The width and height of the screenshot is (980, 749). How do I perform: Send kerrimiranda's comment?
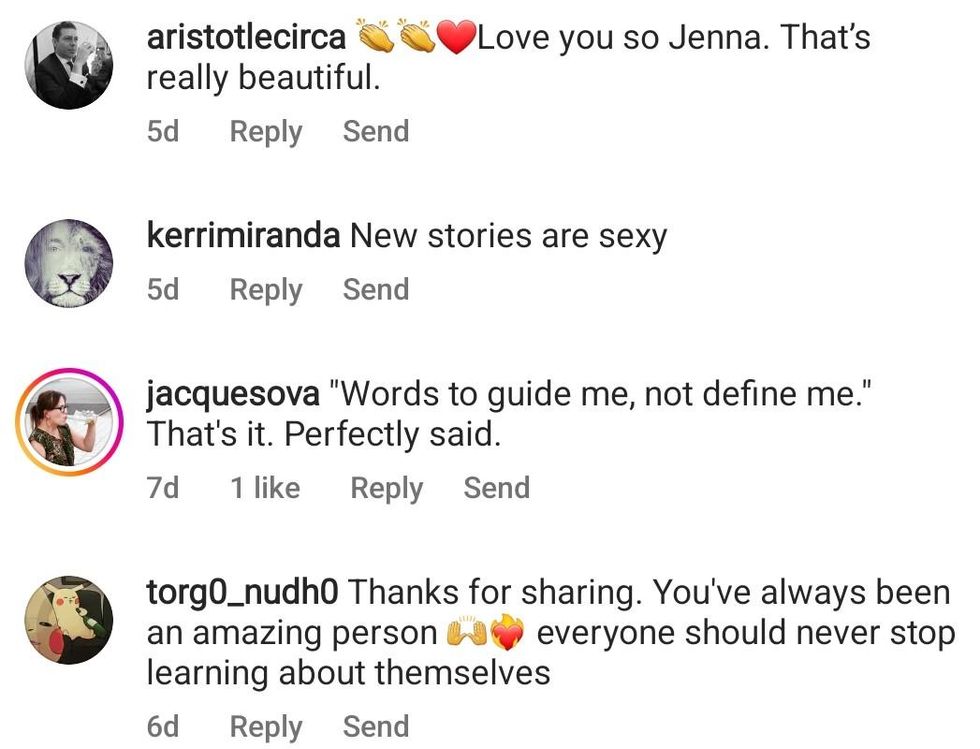tap(376, 289)
